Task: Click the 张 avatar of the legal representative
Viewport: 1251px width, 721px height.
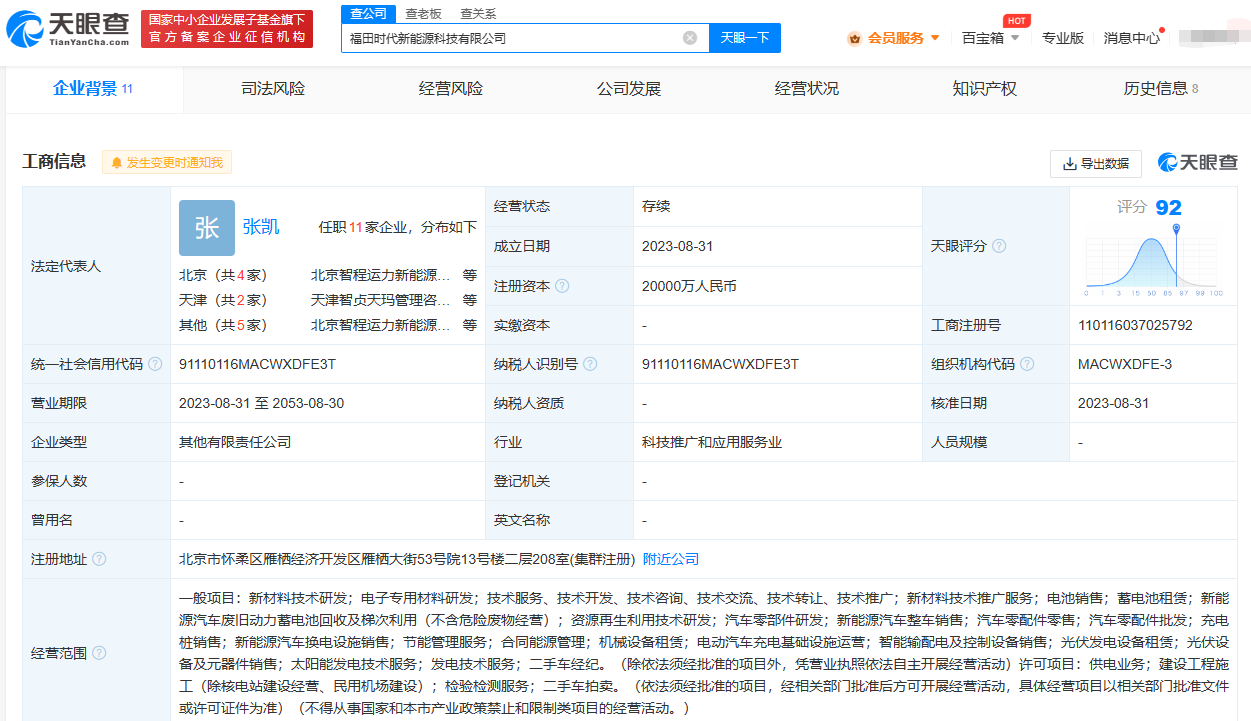Action: coord(207,228)
